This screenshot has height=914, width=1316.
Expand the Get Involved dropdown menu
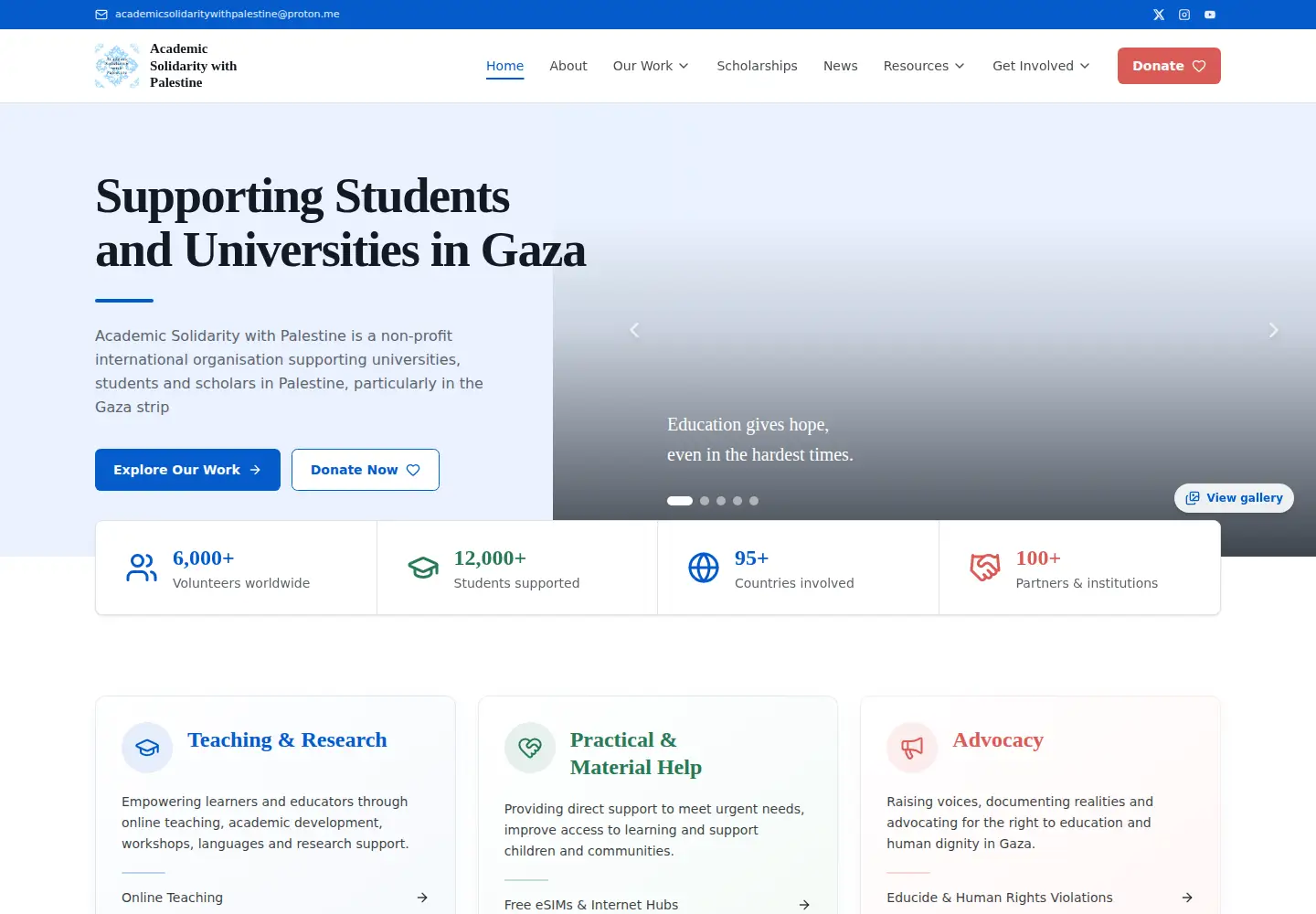click(1041, 66)
